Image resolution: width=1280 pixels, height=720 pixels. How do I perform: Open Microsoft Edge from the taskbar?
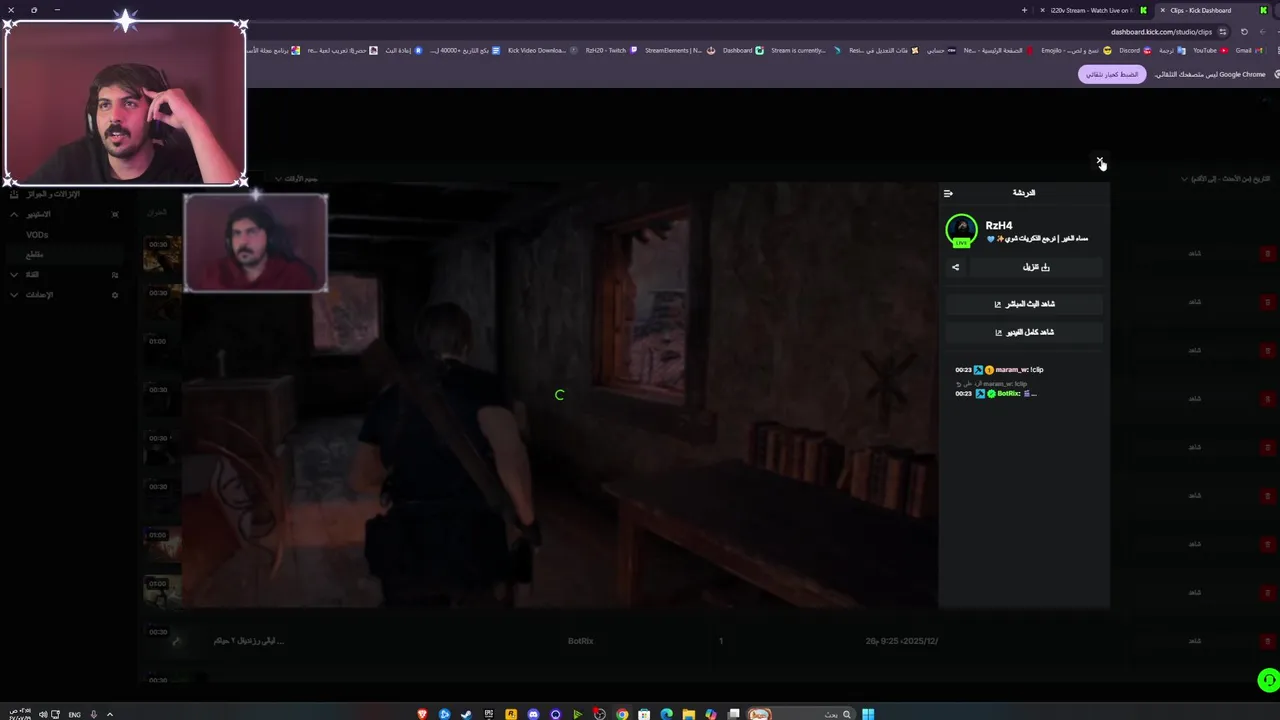(x=666, y=714)
